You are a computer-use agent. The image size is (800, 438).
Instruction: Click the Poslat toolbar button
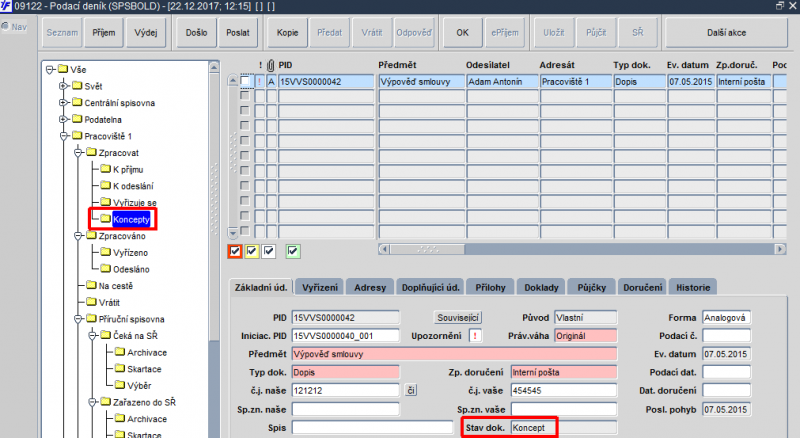point(238,33)
